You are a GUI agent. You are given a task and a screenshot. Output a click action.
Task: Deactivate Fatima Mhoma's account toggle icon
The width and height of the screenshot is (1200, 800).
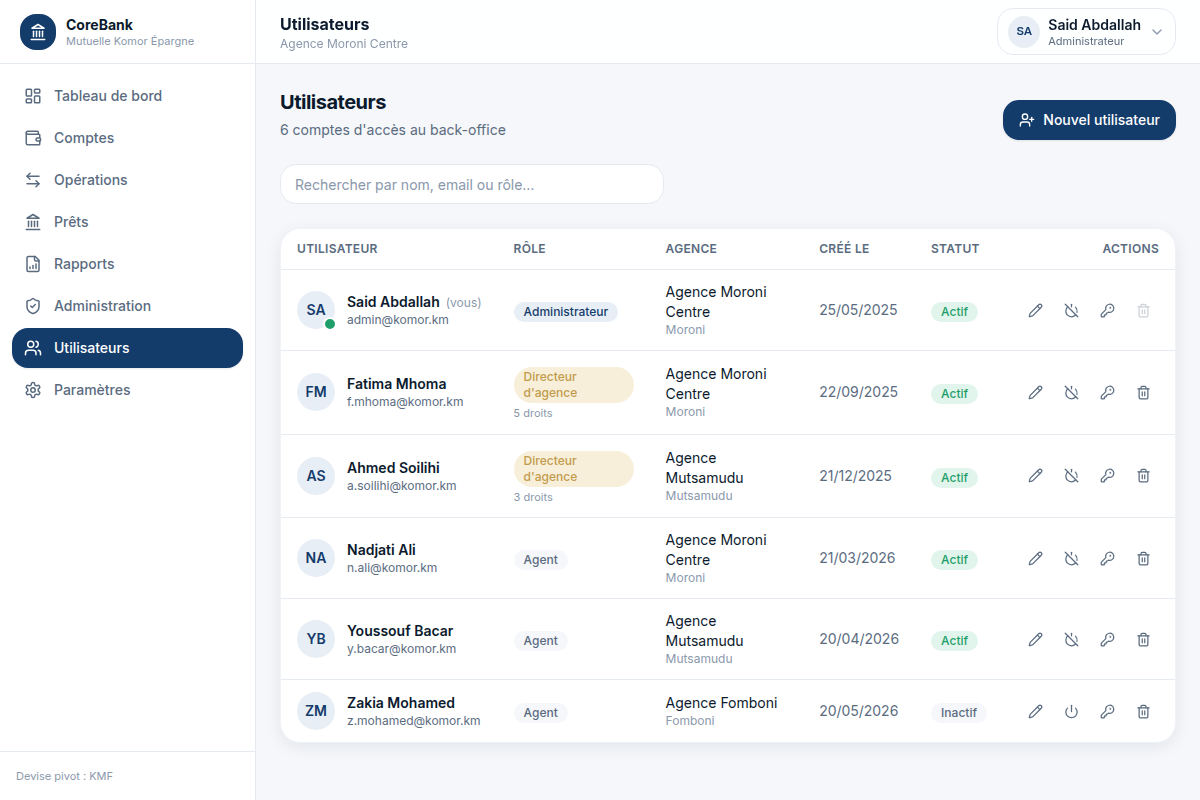(1071, 393)
